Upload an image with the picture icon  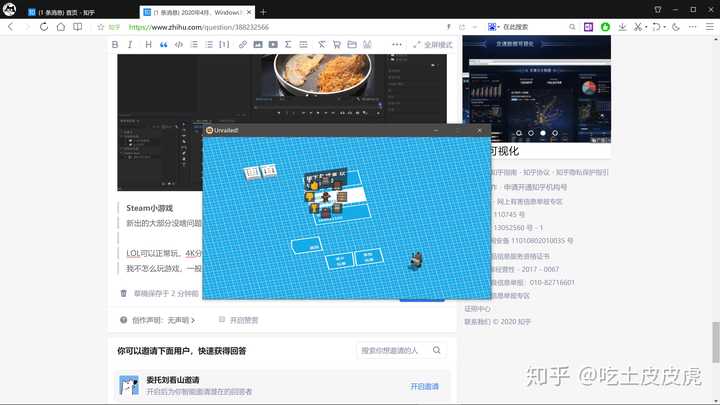258,45
